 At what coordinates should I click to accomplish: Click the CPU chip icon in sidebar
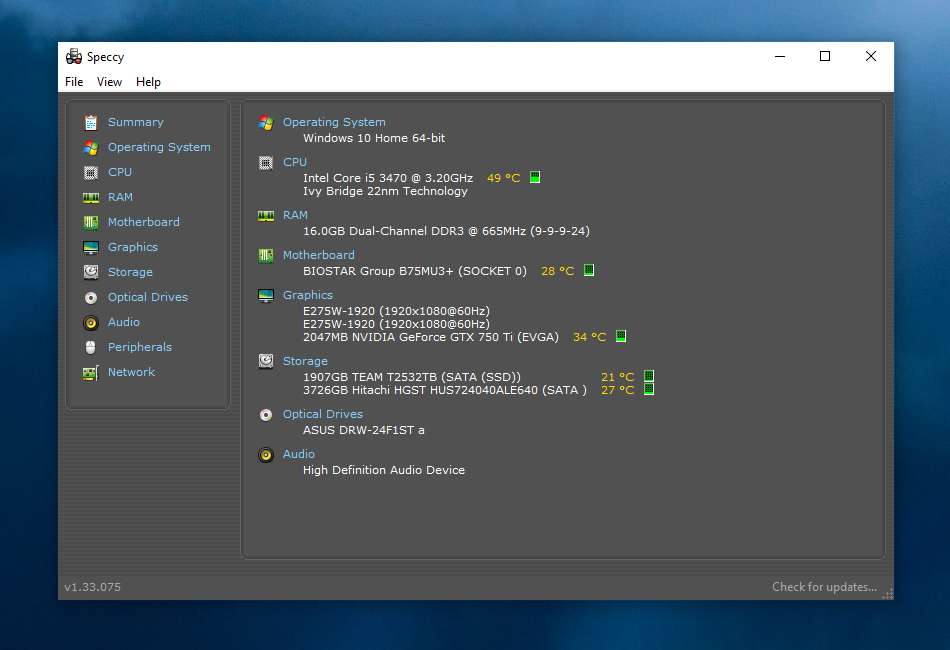[x=91, y=173]
